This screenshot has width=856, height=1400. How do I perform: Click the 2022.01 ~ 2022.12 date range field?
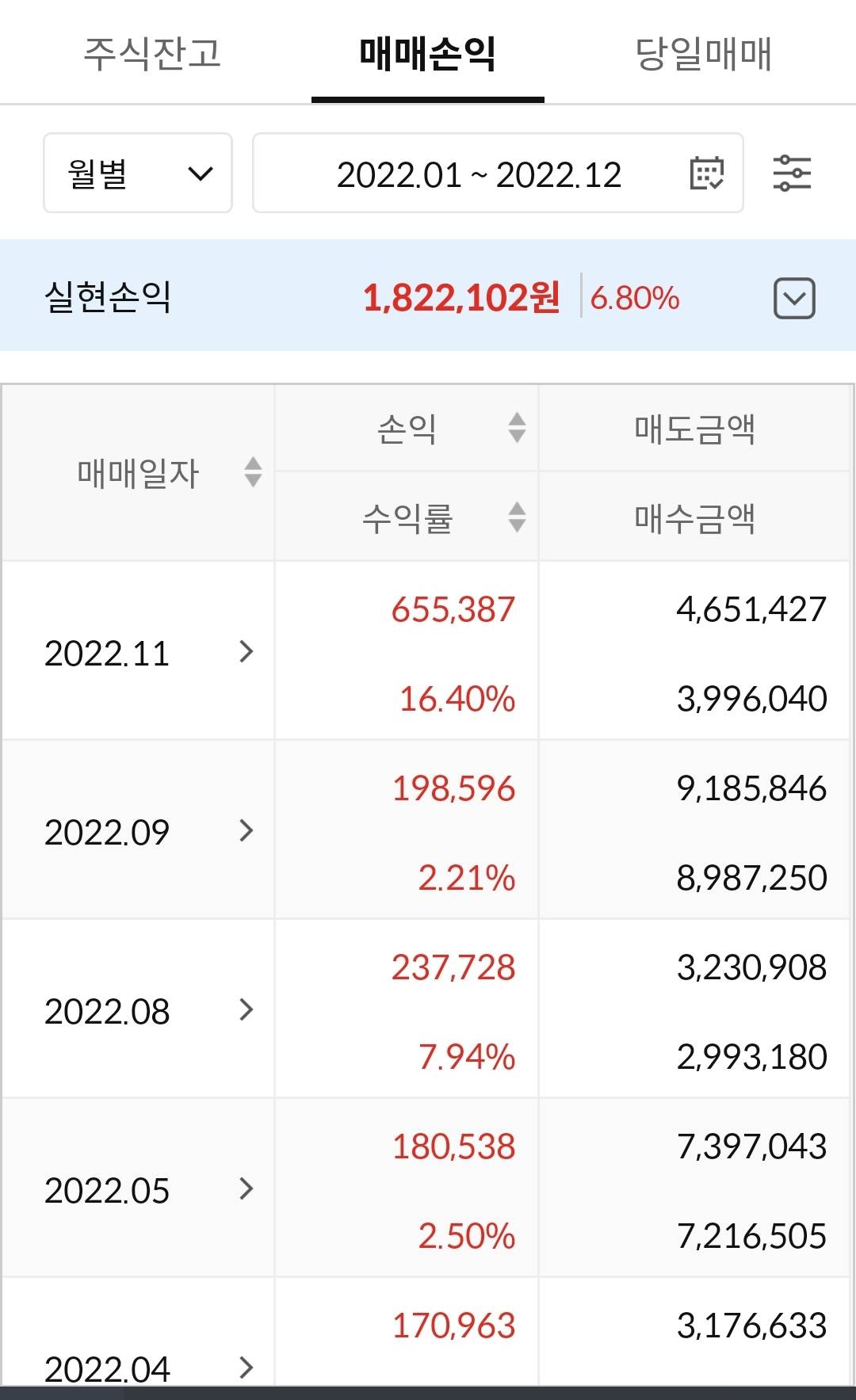pos(479,174)
